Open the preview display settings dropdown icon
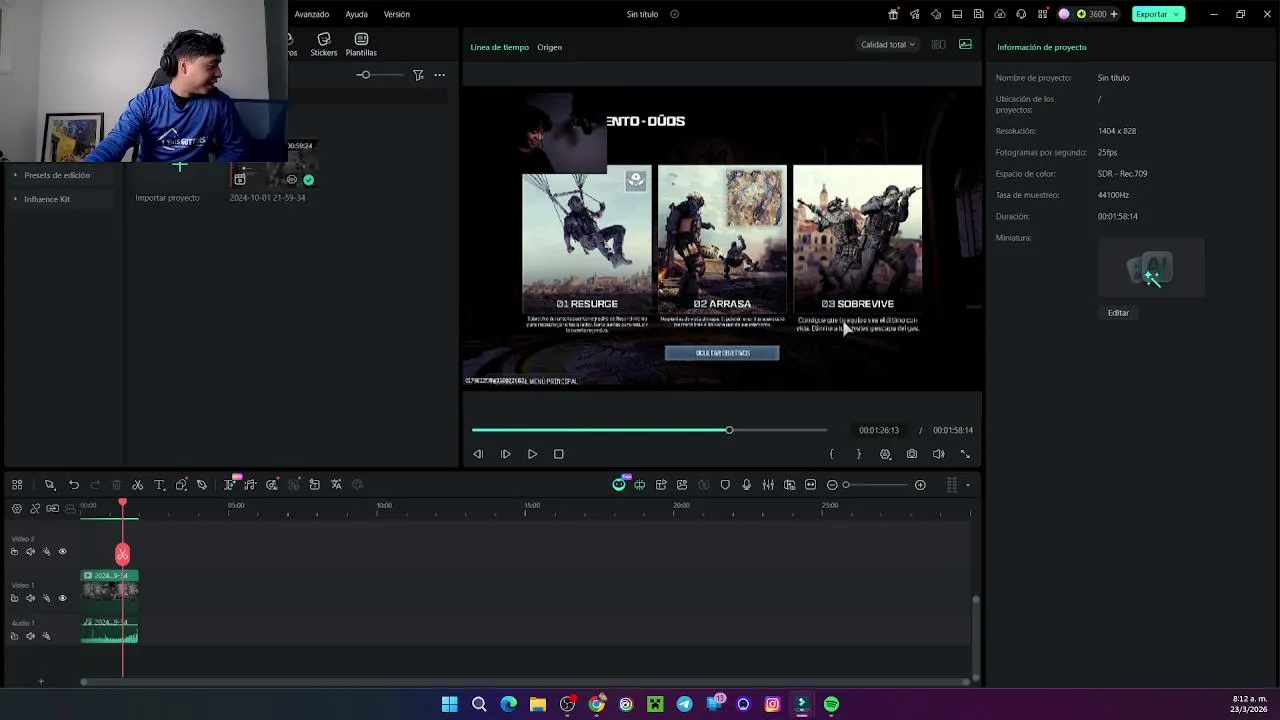This screenshot has width=1280, height=720. click(x=885, y=454)
